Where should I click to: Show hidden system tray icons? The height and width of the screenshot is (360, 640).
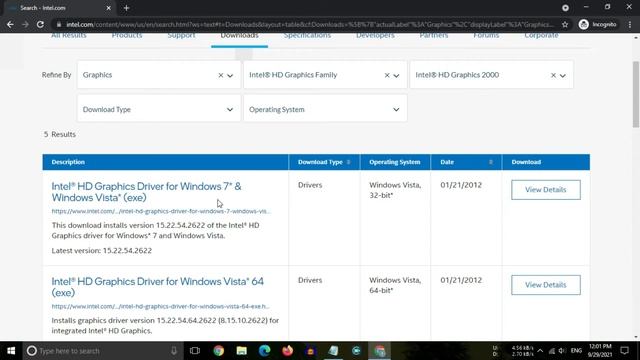[x=540, y=351]
